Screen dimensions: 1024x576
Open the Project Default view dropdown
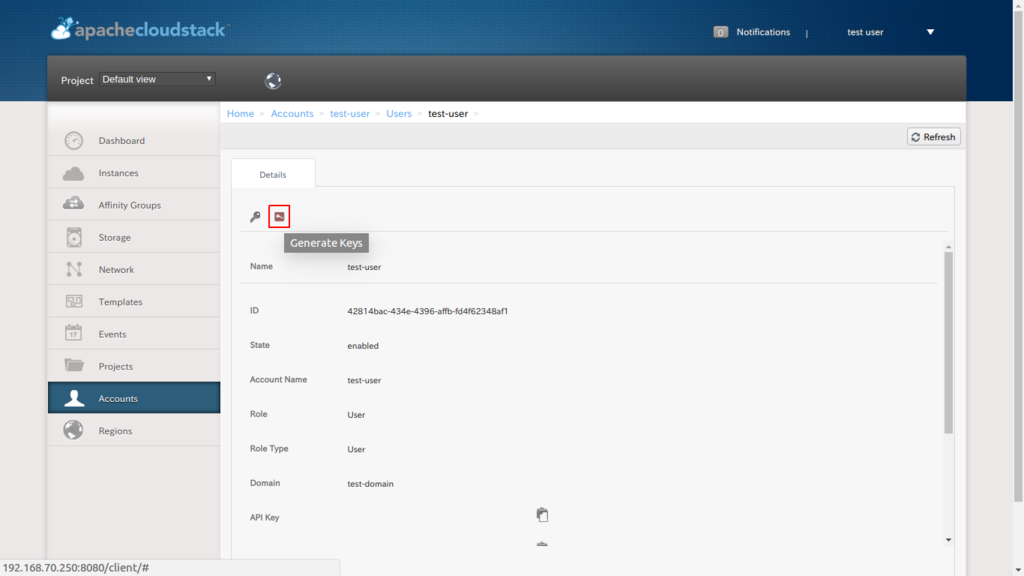click(157, 79)
